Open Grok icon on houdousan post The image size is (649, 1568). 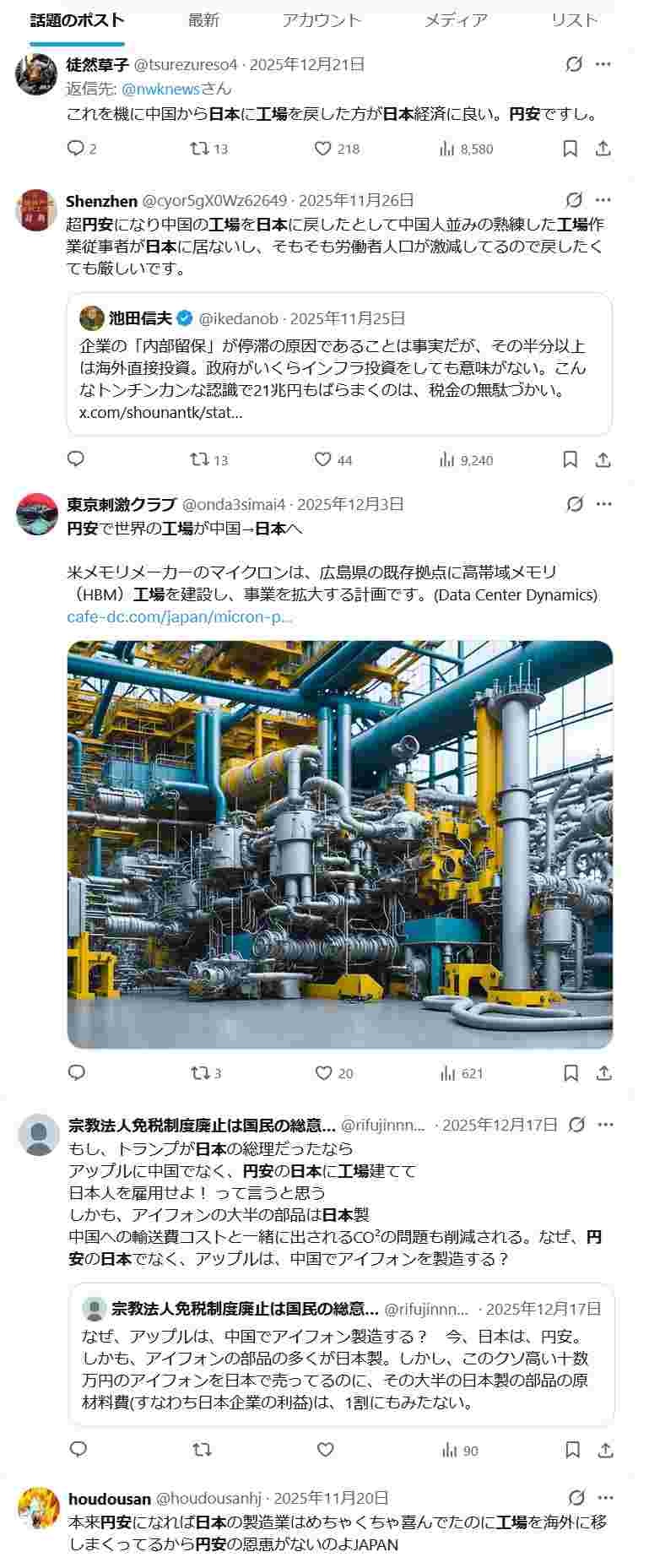click(x=576, y=1497)
